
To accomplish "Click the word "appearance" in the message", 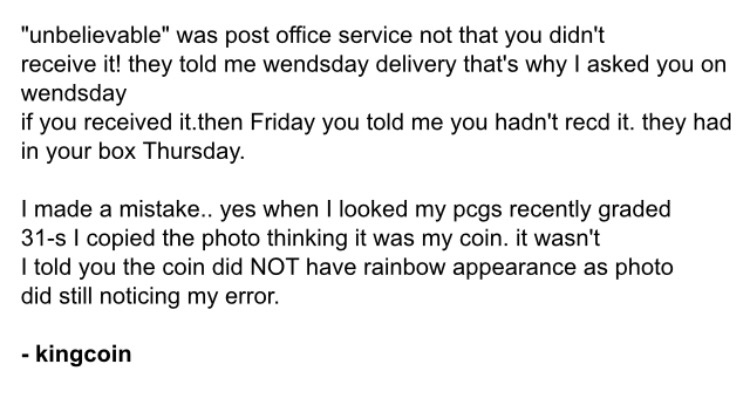I will pyautogui.click(x=514, y=267).
